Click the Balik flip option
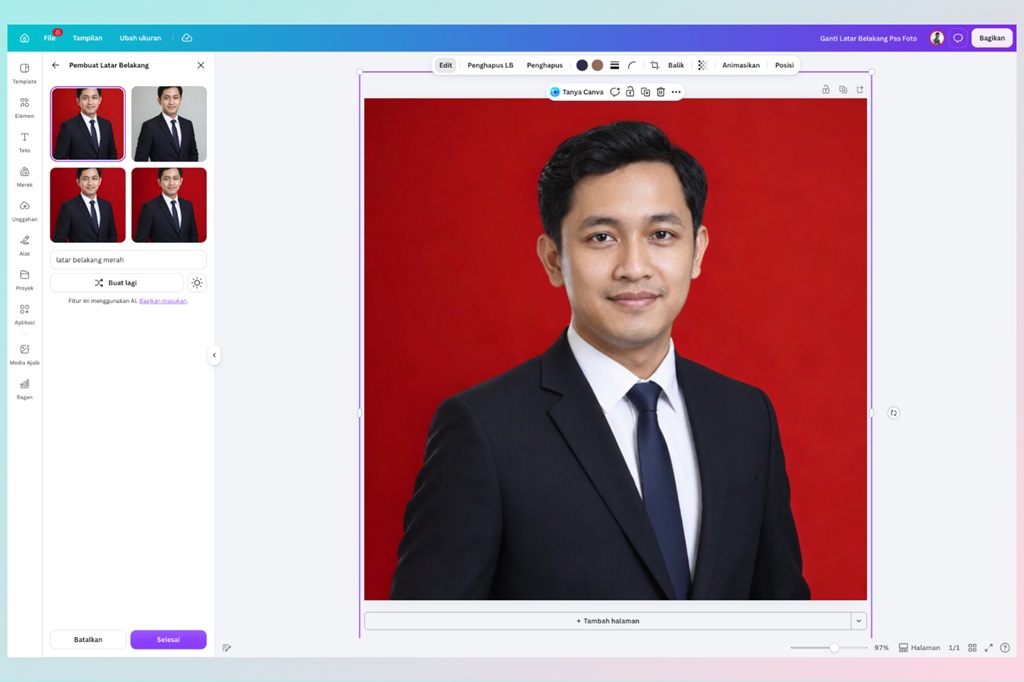This screenshot has height=682, width=1024. (676, 65)
